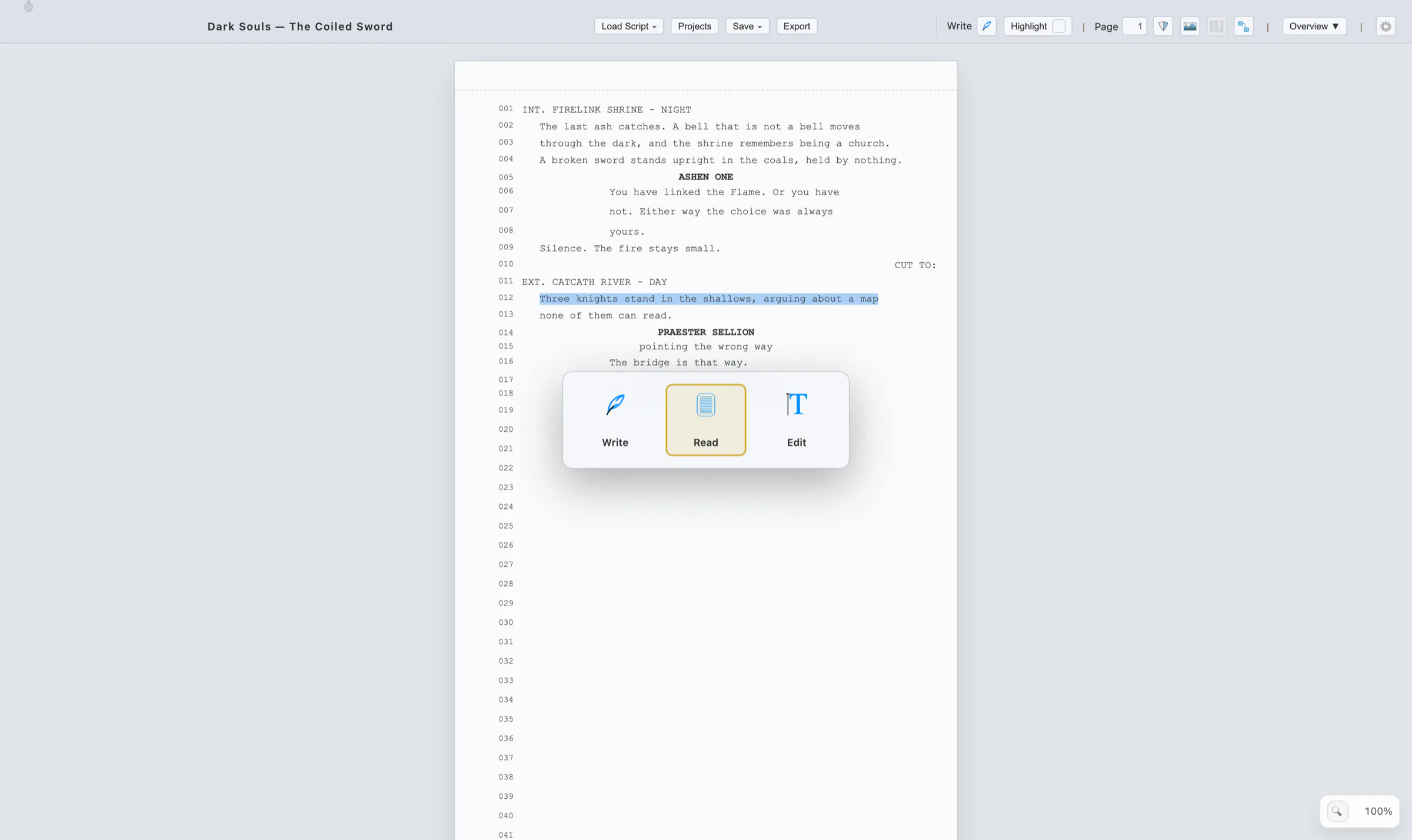
Task: Click dialogue The bridge is that way.
Action: click(678, 363)
